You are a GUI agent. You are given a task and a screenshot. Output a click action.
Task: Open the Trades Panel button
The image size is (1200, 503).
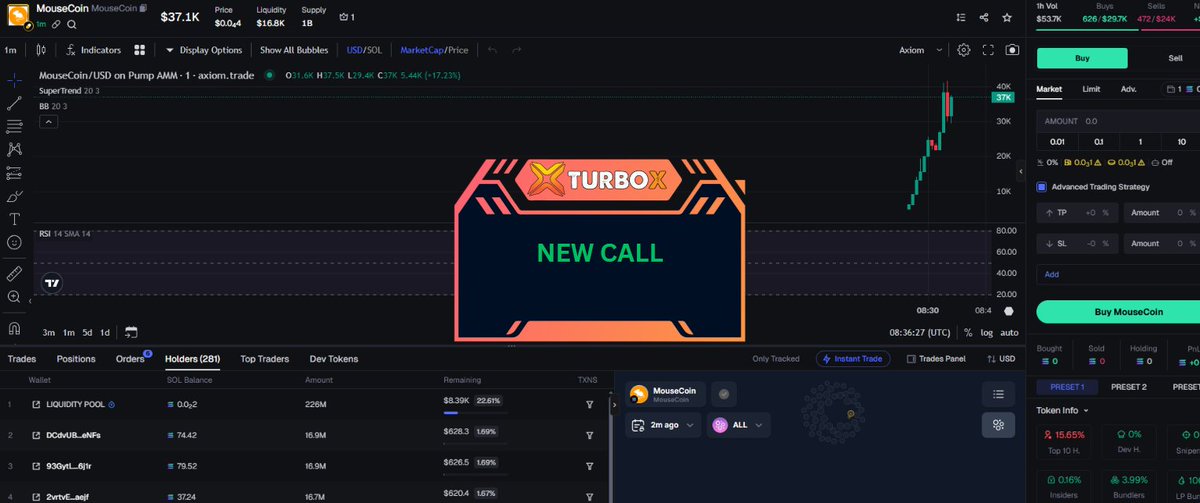tap(934, 359)
